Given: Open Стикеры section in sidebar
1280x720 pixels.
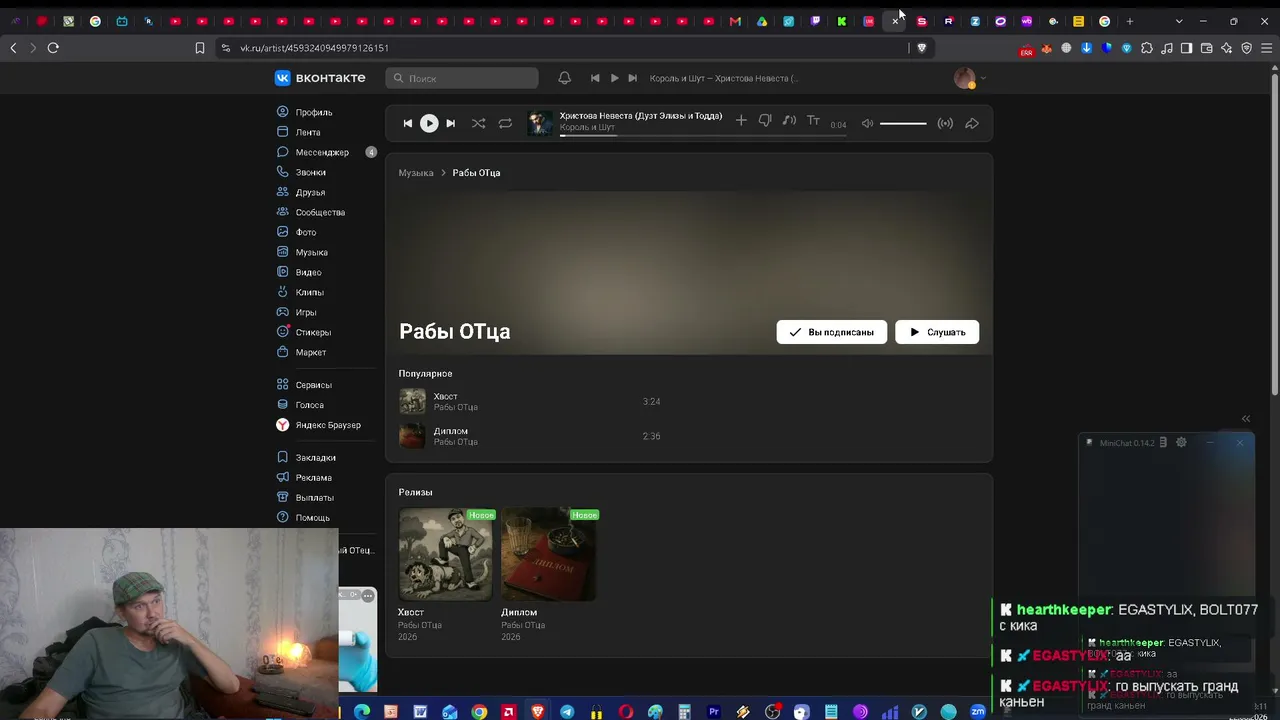Looking at the screenshot, I should pos(303,332).
